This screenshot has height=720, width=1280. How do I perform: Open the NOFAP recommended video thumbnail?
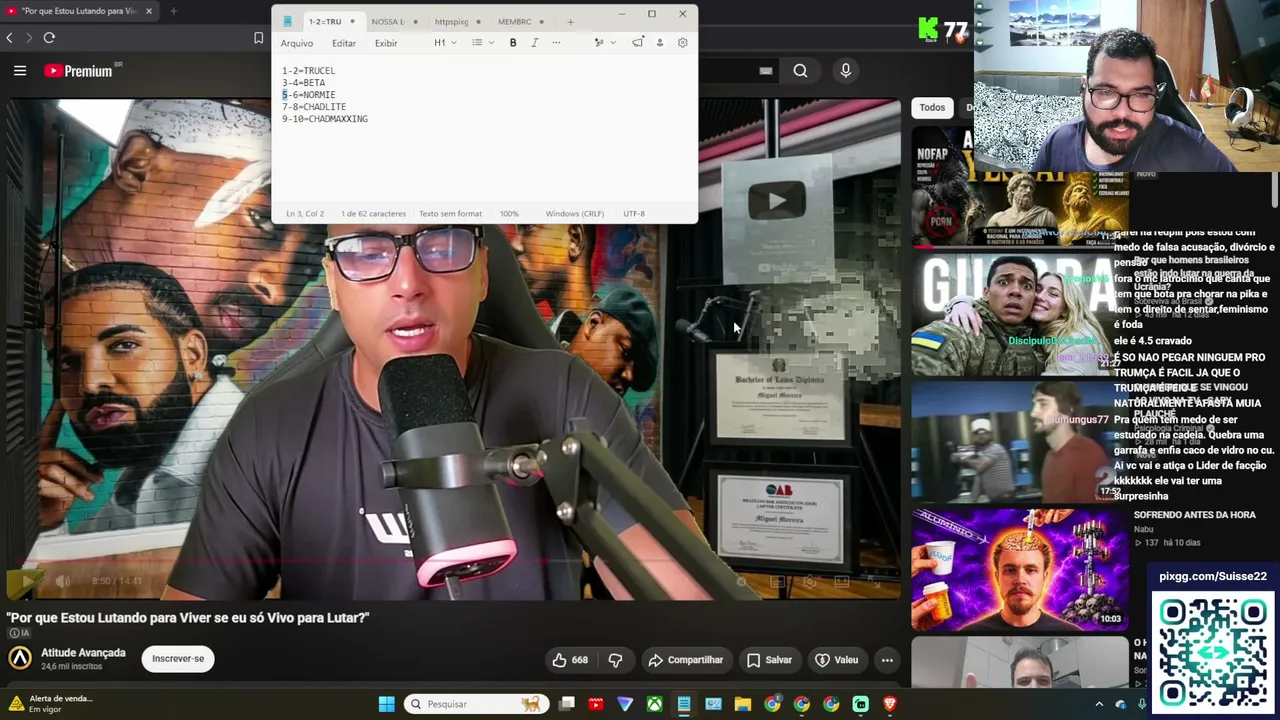click(x=1019, y=186)
